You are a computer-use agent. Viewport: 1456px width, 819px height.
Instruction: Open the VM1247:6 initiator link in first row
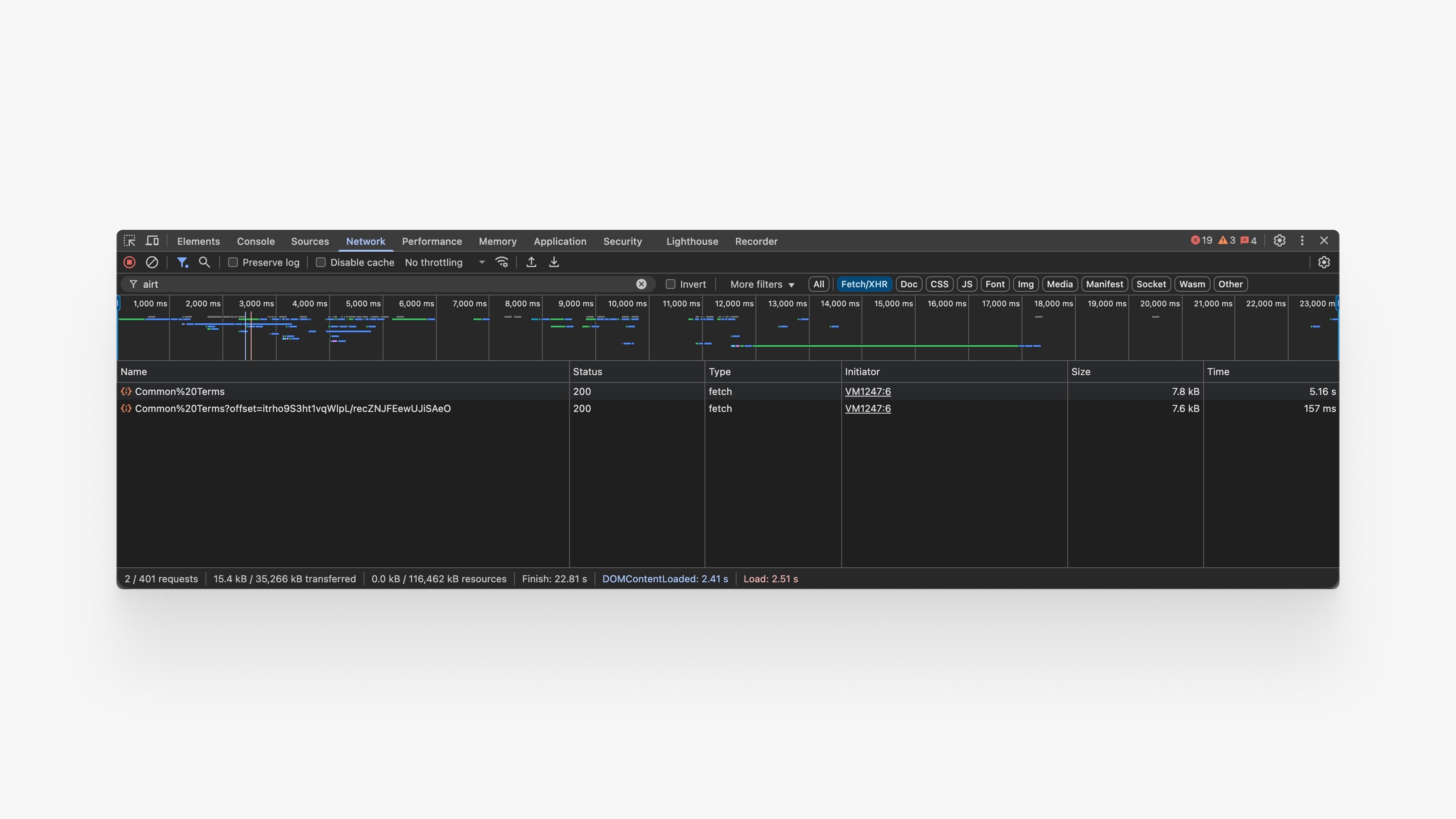tap(868, 391)
